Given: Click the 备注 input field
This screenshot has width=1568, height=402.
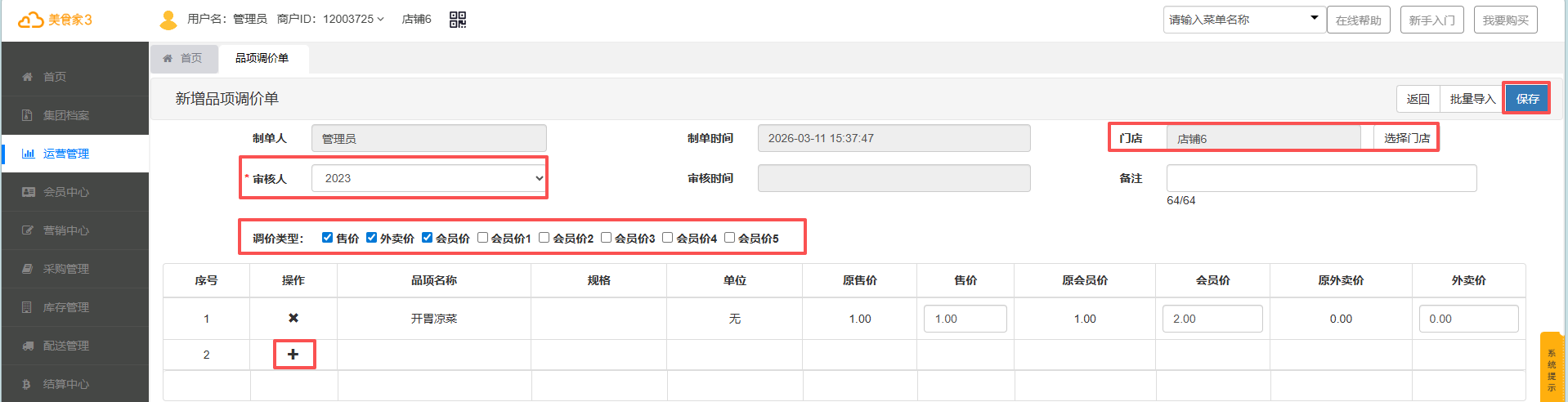Looking at the screenshot, I should [1320, 178].
